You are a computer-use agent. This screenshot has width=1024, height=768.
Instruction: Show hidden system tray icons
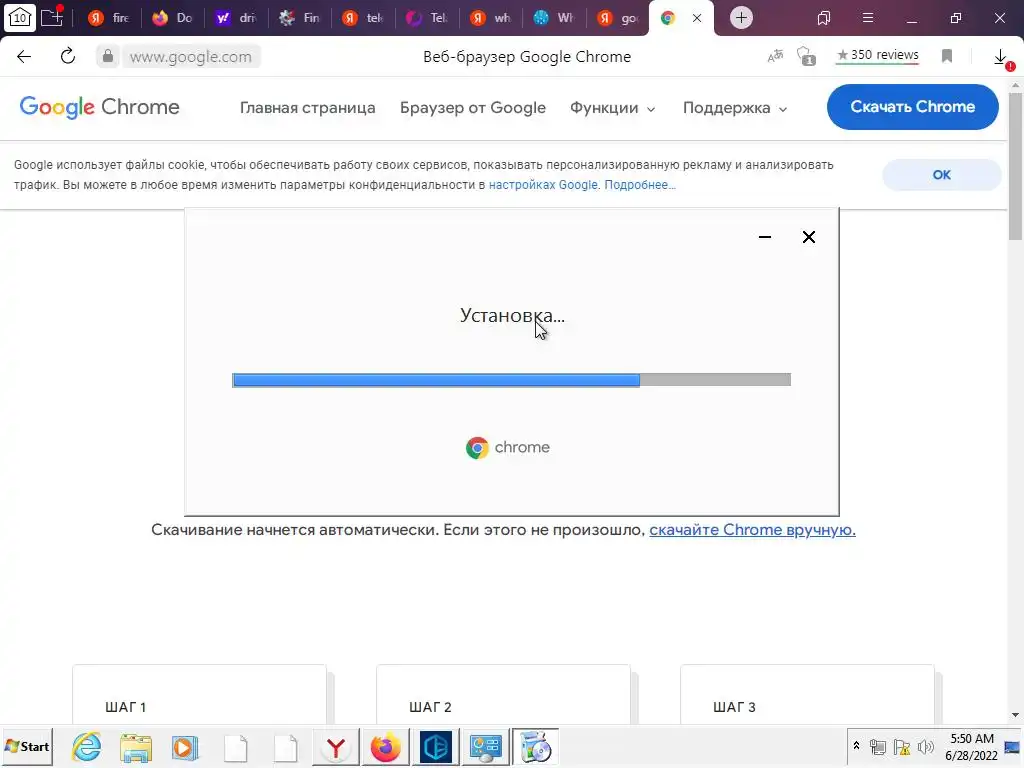coord(856,746)
